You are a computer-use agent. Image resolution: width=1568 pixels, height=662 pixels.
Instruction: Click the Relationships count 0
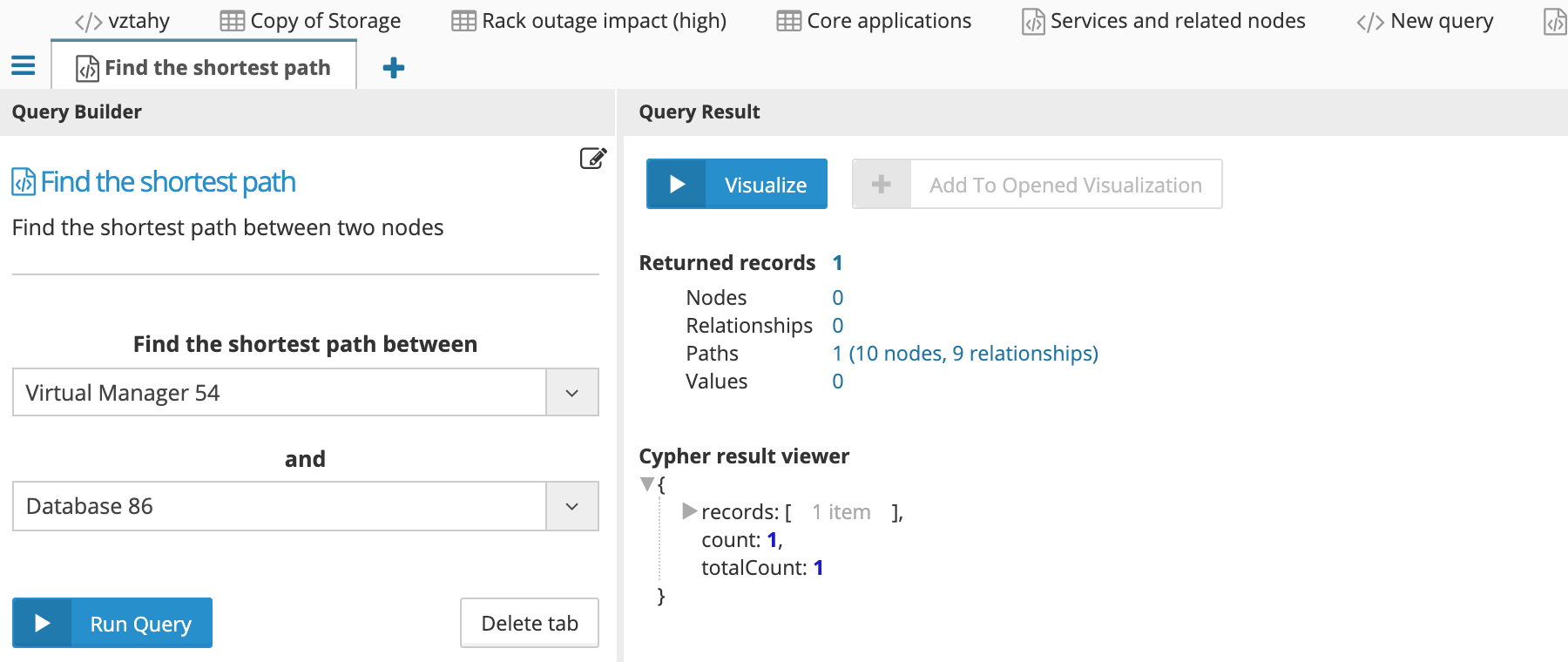click(837, 325)
